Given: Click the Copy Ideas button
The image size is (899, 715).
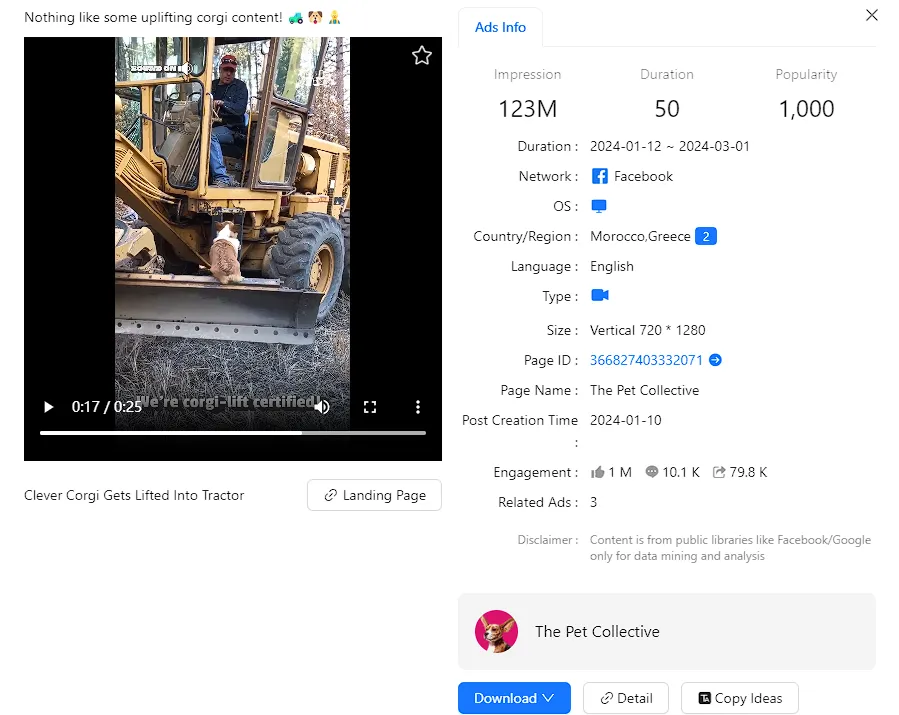Looking at the screenshot, I should 739,698.
